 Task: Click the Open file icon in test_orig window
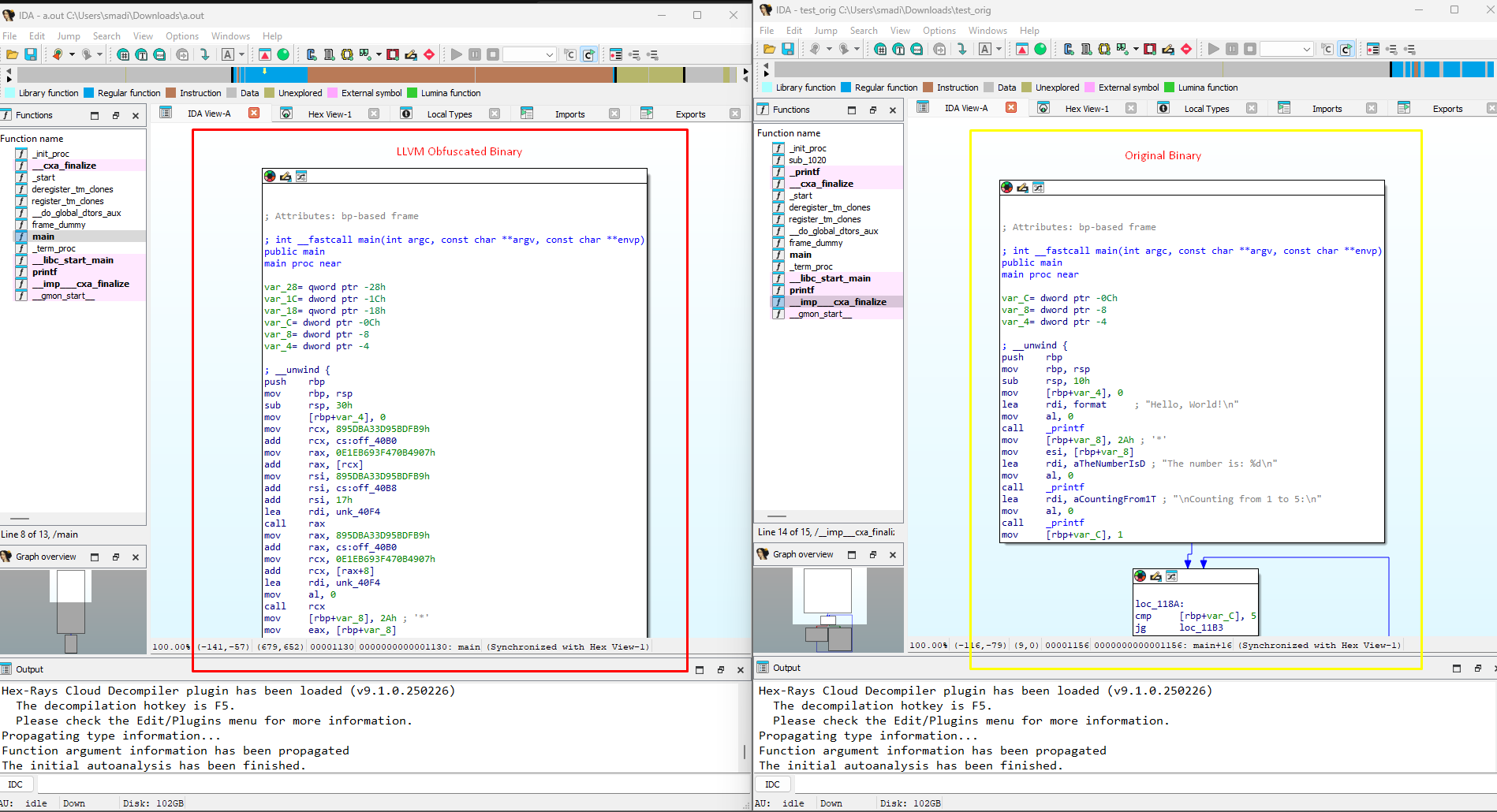(769, 49)
